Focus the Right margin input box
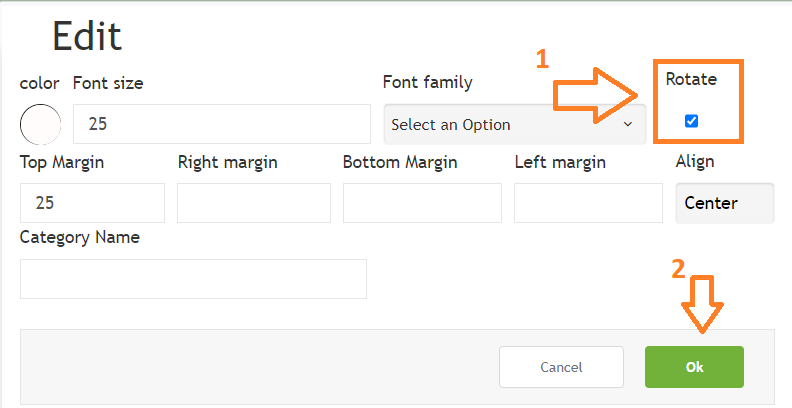The image size is (792, 408). pyautogui.click(x=254, y=202)
